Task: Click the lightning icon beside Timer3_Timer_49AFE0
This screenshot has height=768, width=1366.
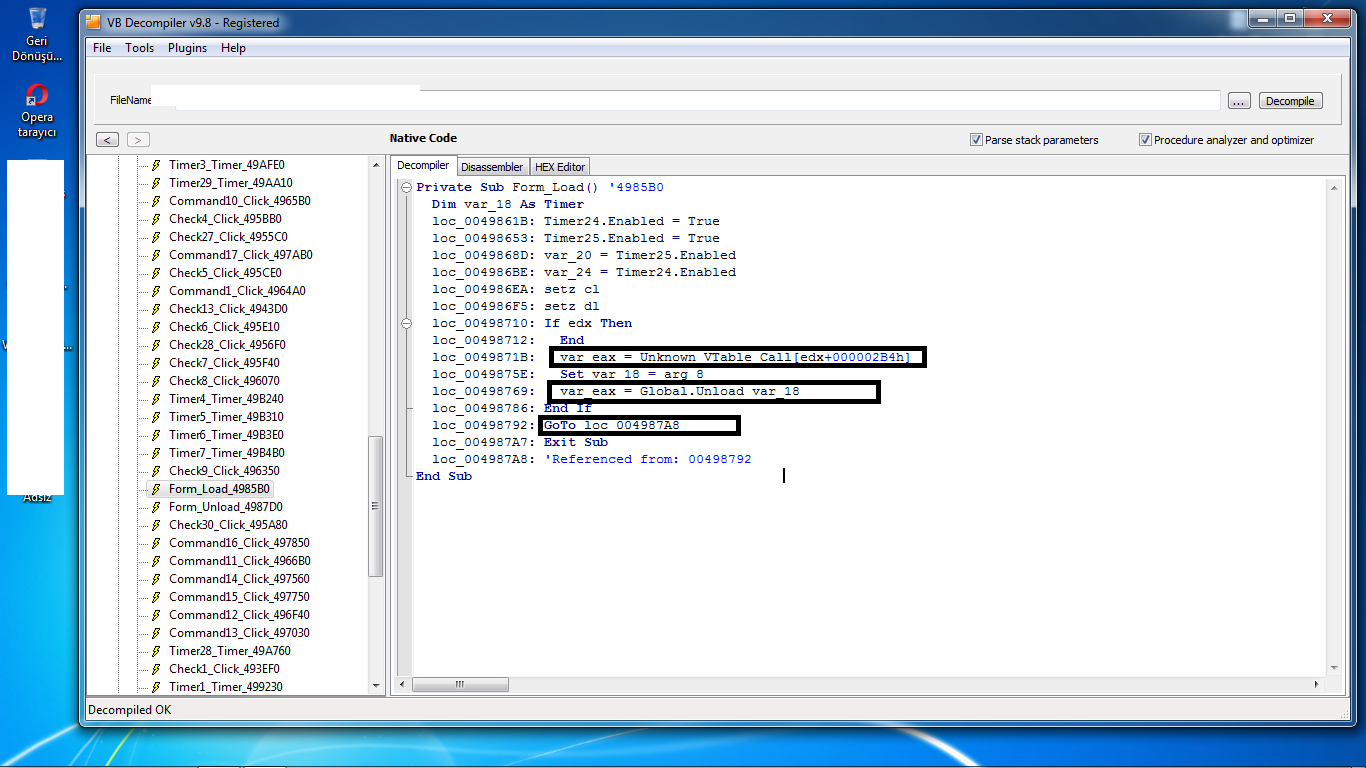Action: pyautogui.click(x=156, y=165)
